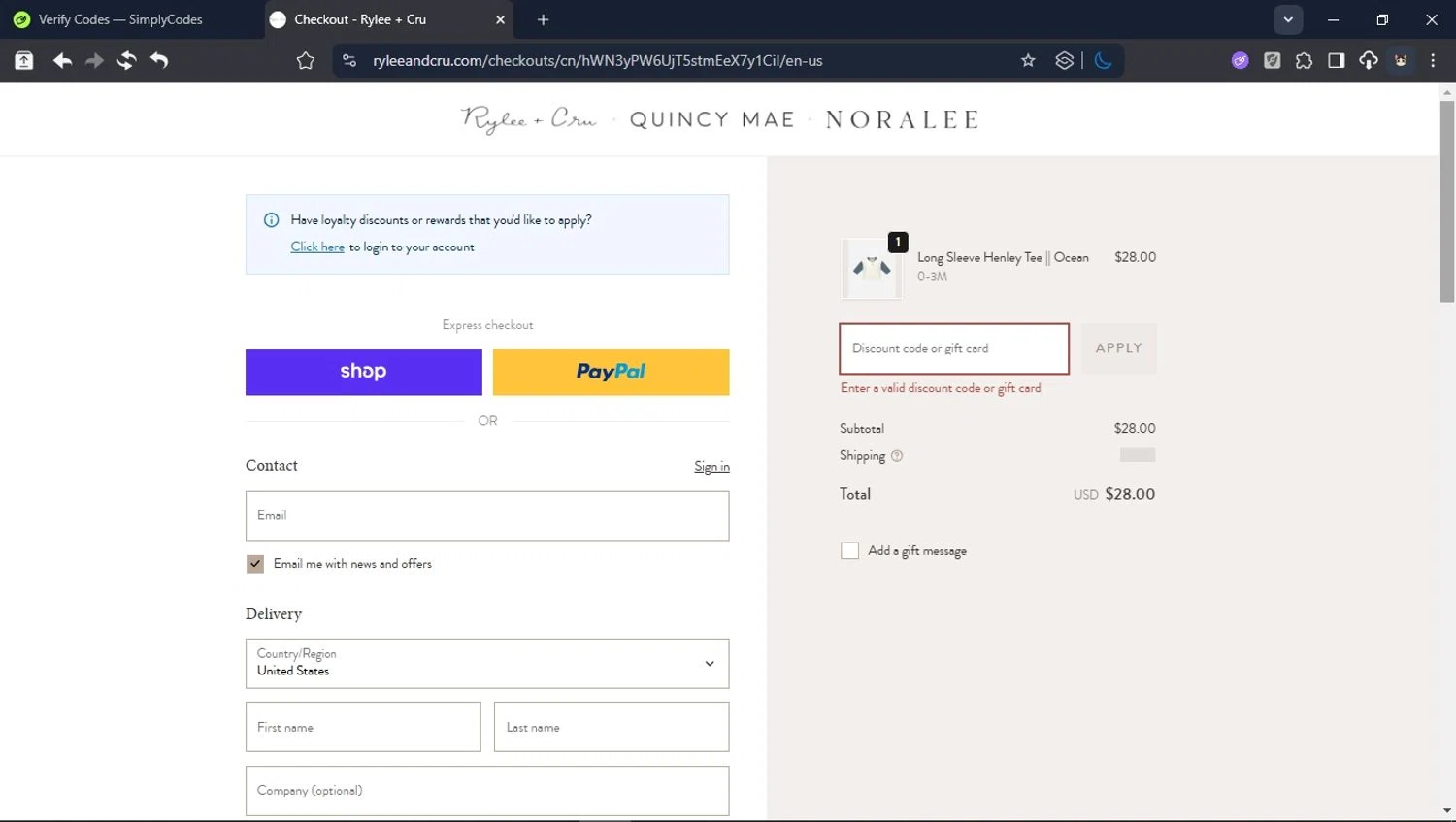Click the undo arrow icon in toolbar

click(159, 61)
